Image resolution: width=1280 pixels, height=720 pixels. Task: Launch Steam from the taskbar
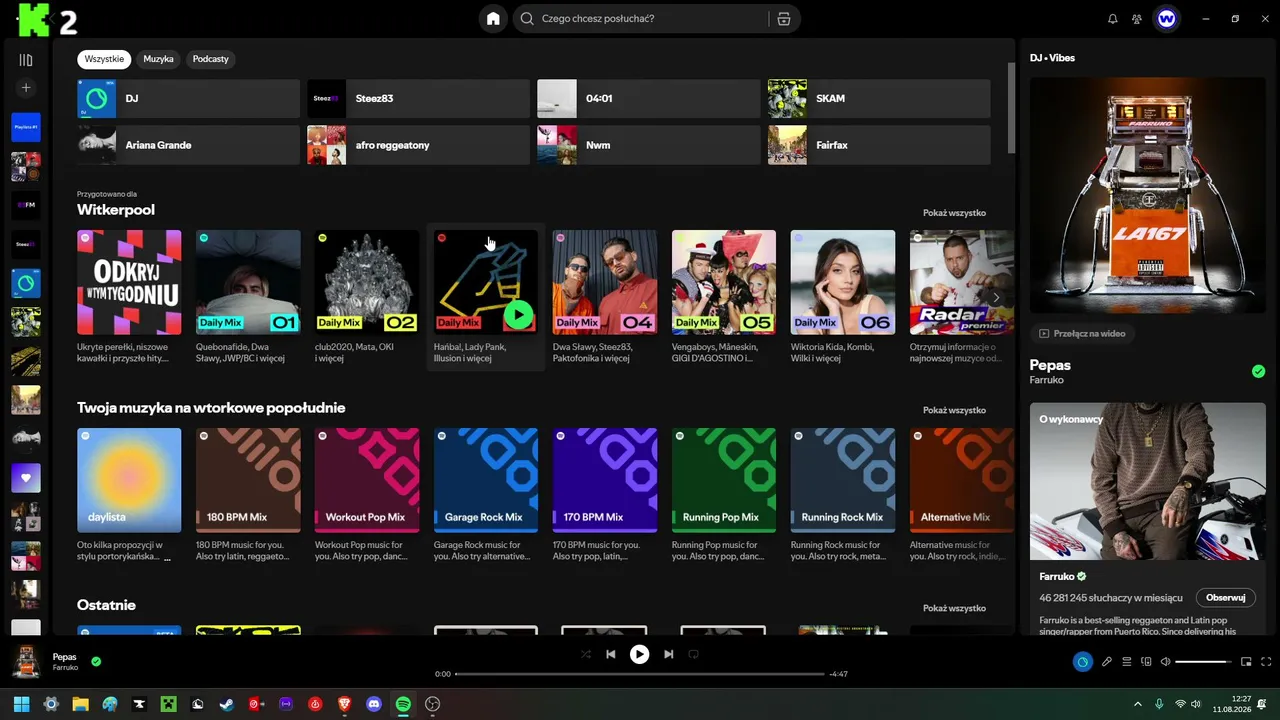[x=227, y=704]
